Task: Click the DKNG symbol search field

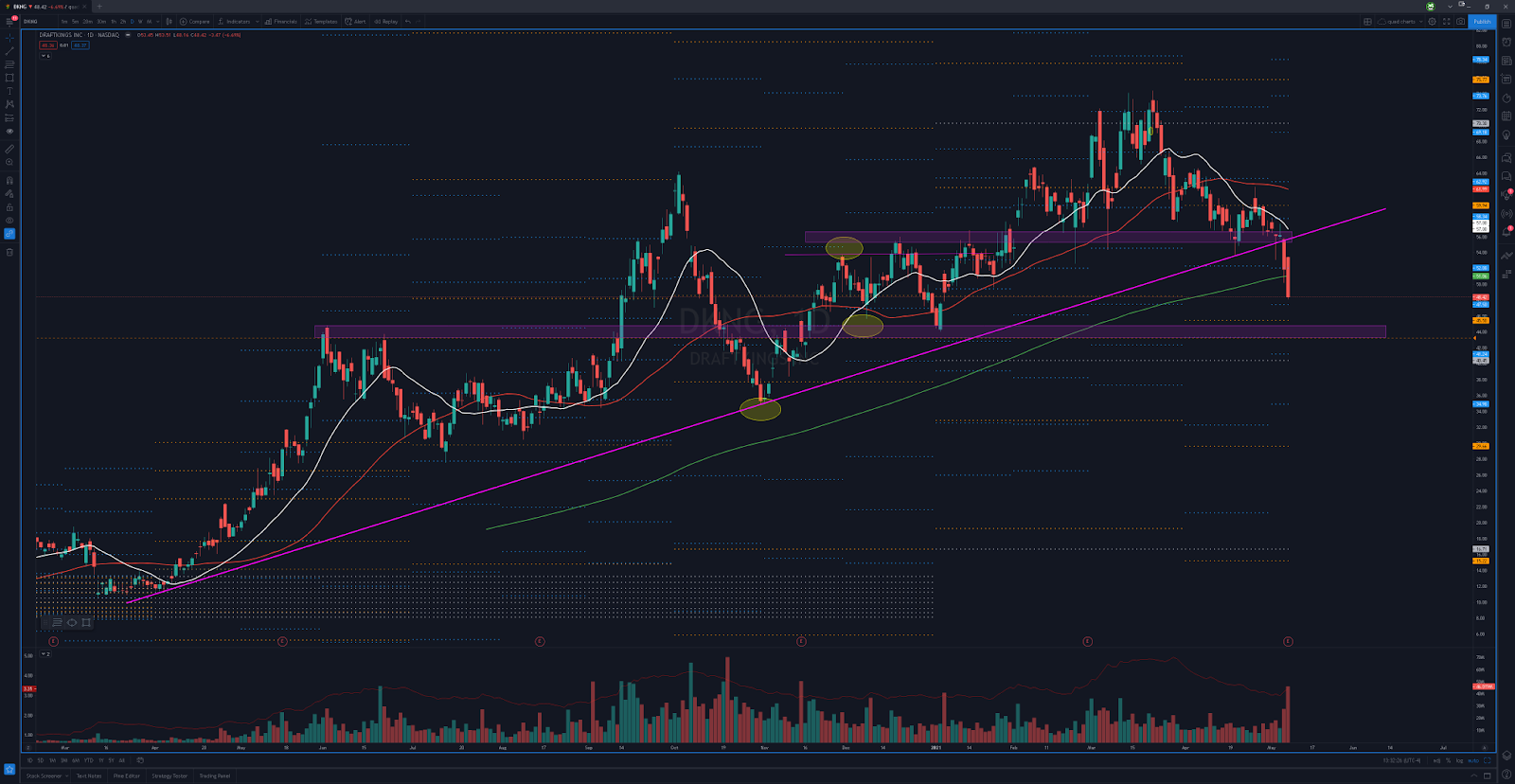Action: [38, 21]
